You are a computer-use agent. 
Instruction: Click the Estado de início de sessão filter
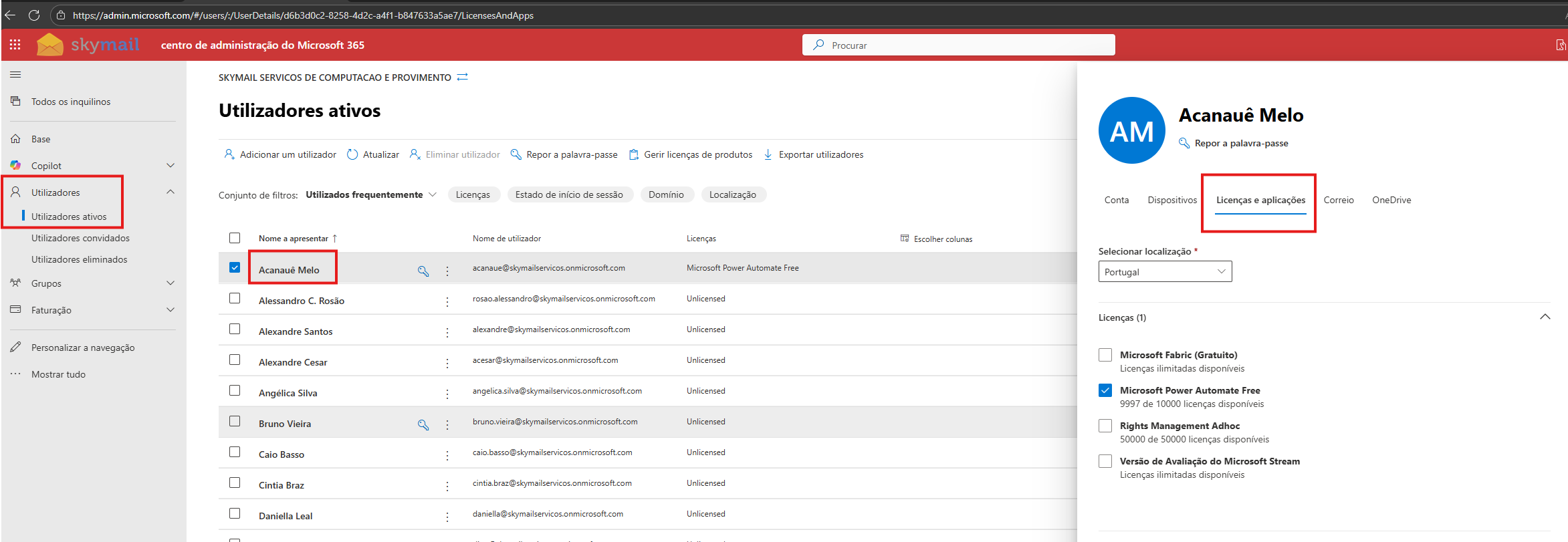pos(569,194)
